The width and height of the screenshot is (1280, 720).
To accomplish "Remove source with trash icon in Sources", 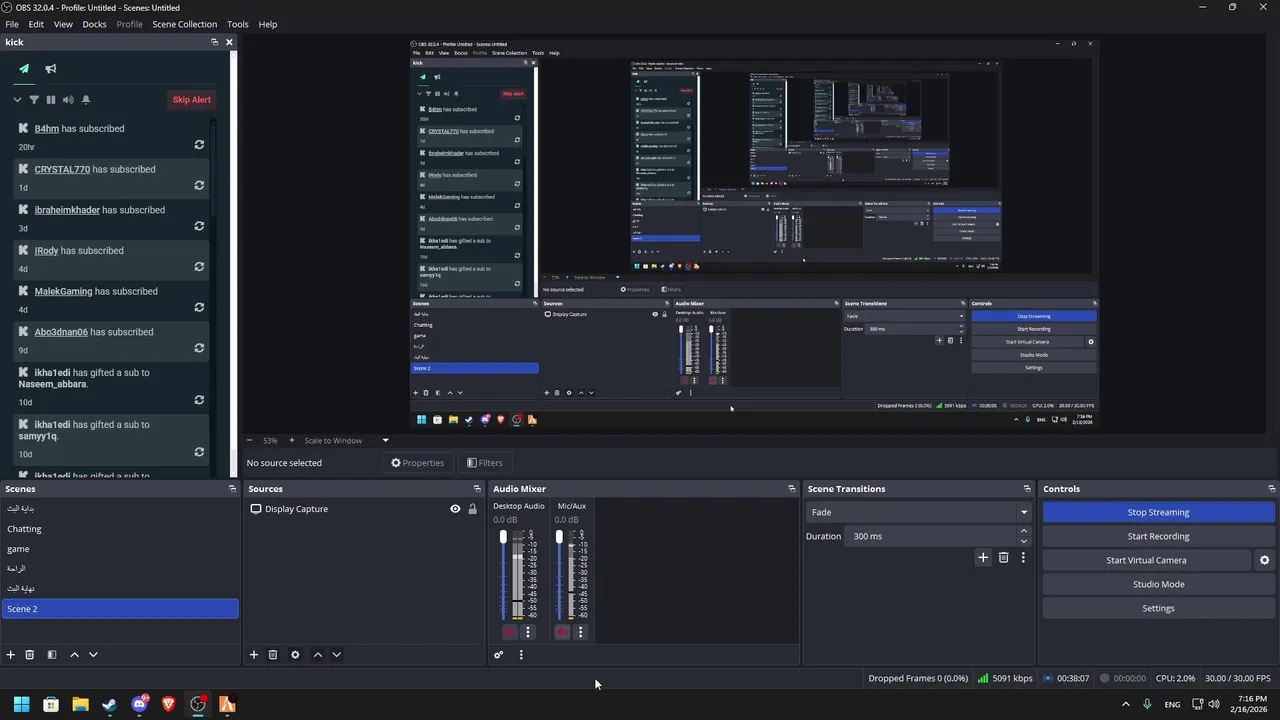I will (x=273, y=655).
